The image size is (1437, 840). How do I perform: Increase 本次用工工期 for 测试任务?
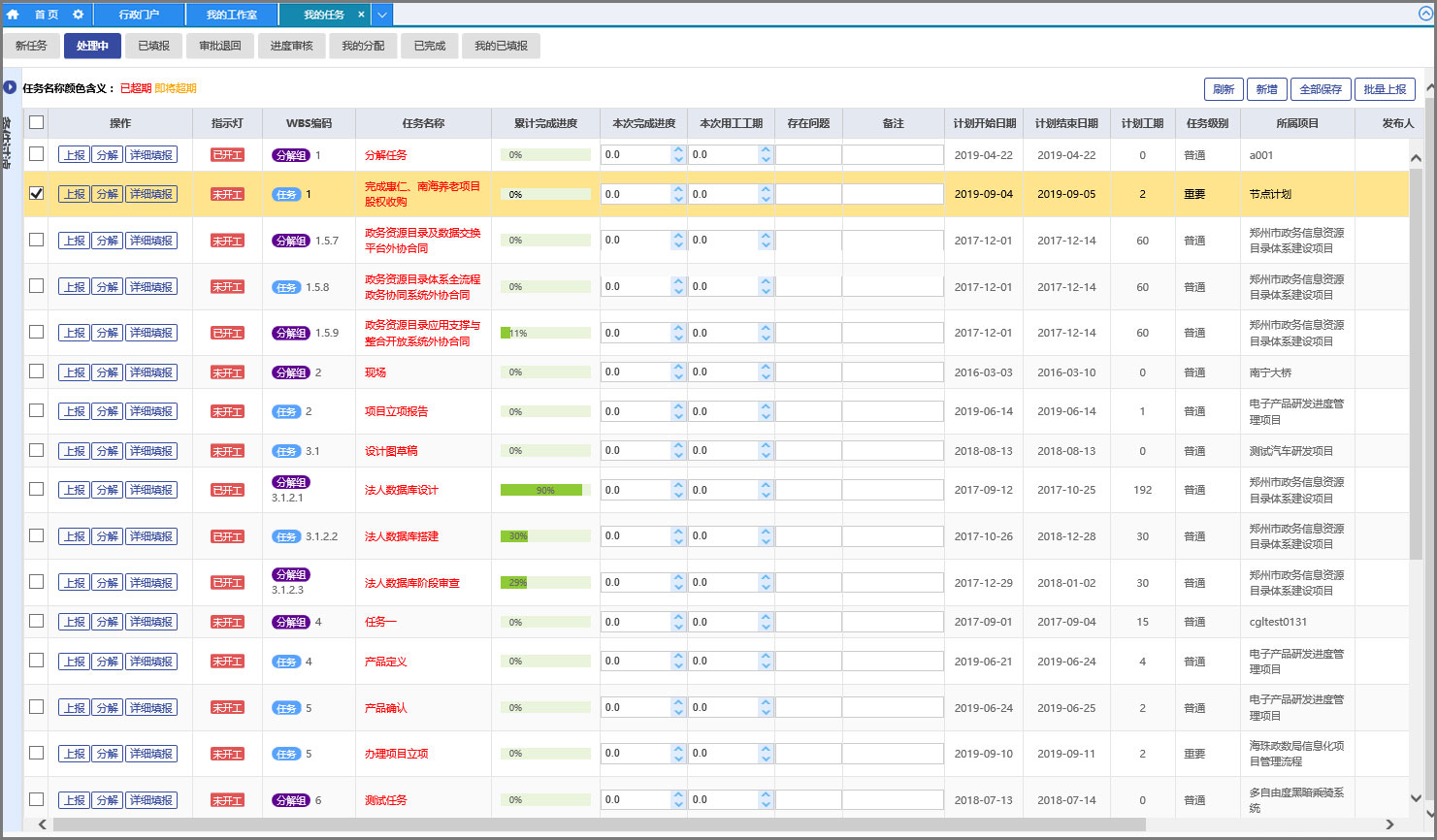(x=766, y=795)
